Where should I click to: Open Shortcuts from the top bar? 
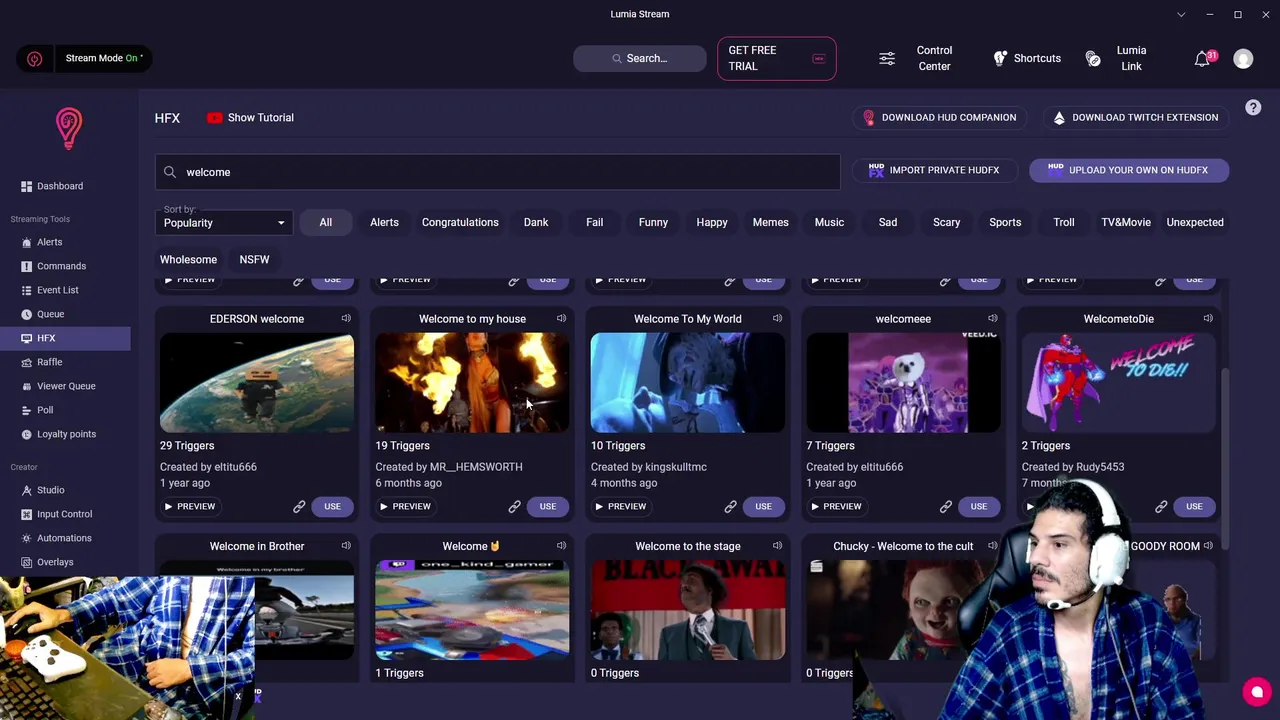coord(1027,58)
